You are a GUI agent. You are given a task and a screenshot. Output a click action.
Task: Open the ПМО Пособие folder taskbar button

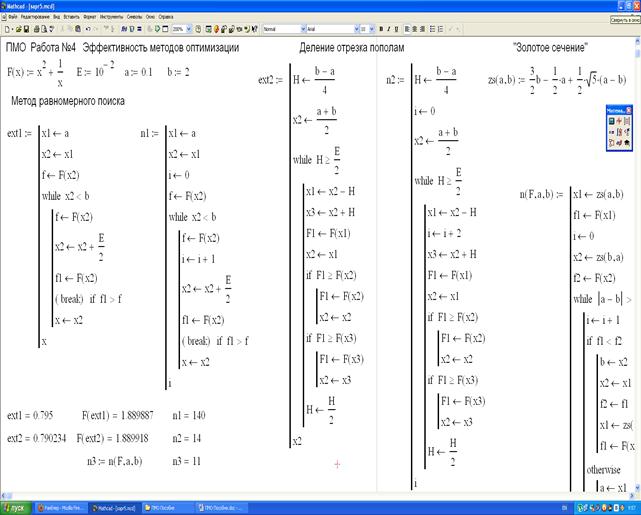coord(168,508)
